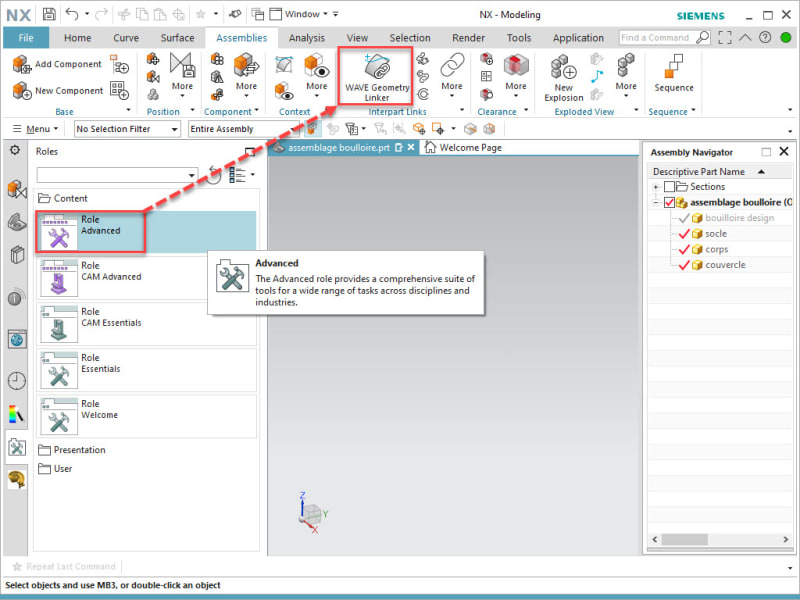Toggle full screen mode icon
Image resolution: width=800 pixels, height=600 pixels.
point(724,37)
